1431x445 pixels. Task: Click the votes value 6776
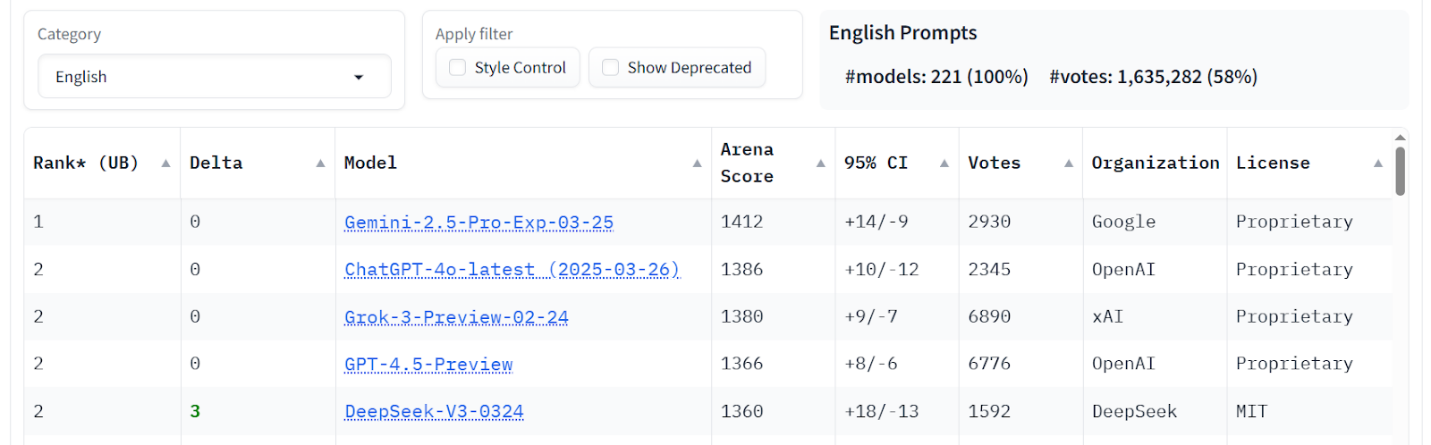tap(989, 364)
